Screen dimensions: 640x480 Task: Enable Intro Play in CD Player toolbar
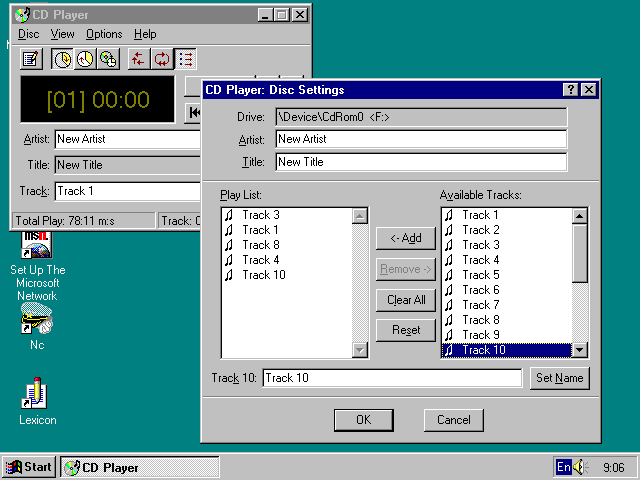coord(185,59)
